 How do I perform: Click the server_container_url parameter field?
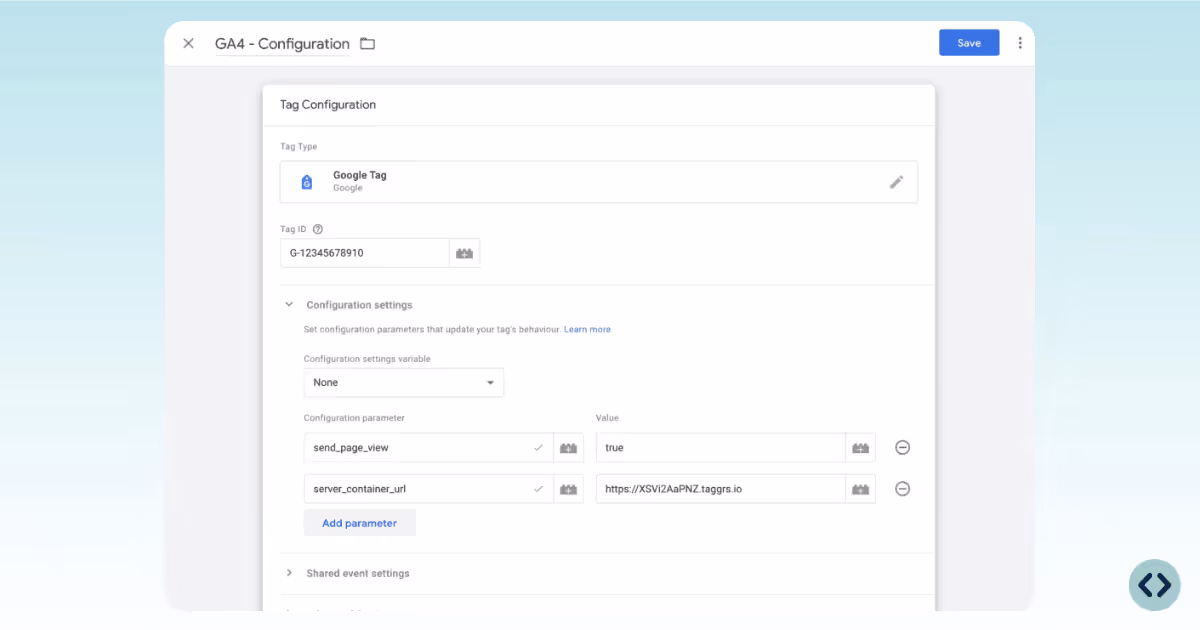[429, 489]
